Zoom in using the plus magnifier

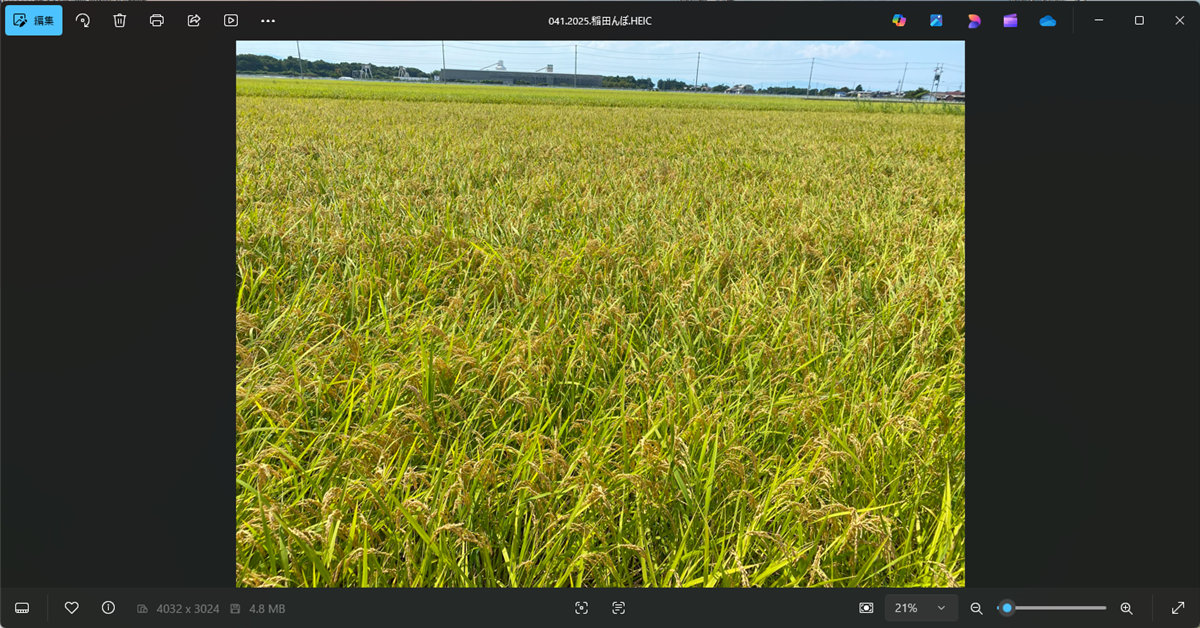pos(1126,608)
